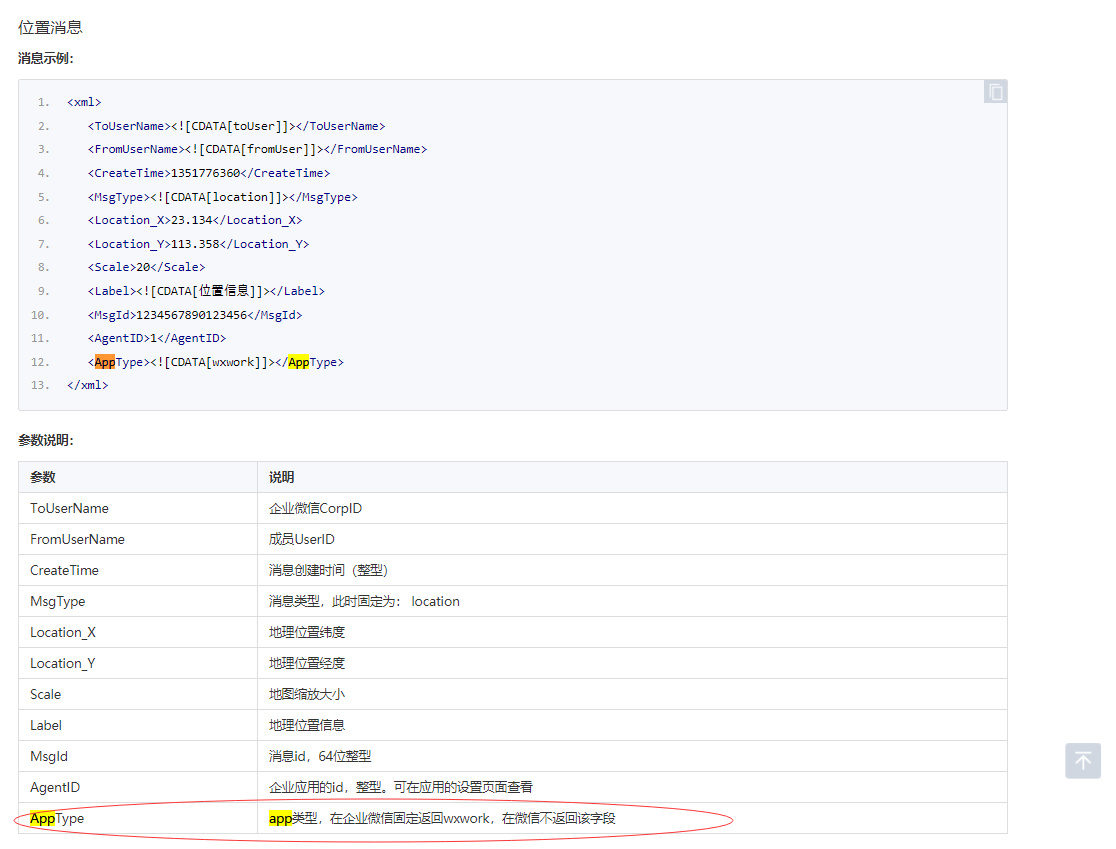This screenshot has height=849, width=1116.
Task: Select the AppType parameter cell
Action: 138,818
